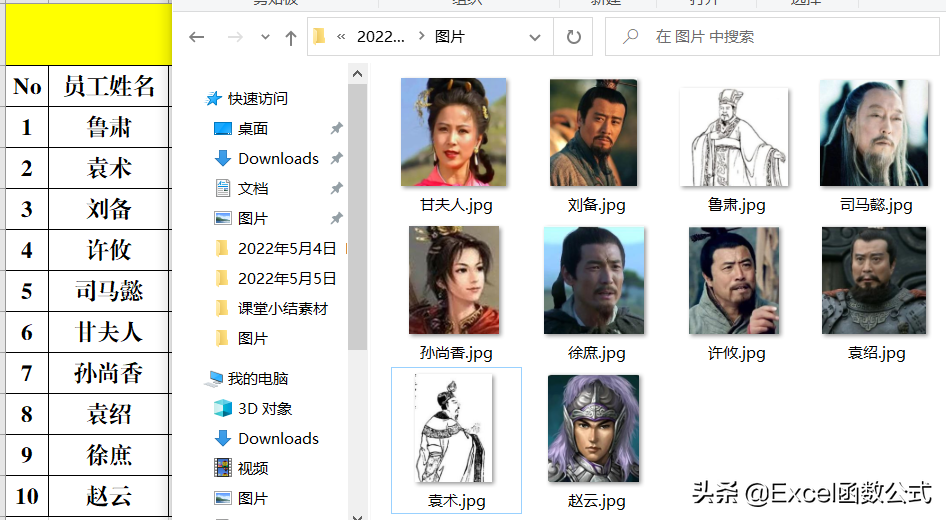This screenshot has width=946, height=520.
Task: Open 3D 对象 under 我的电脑
Action: [265, 409]
